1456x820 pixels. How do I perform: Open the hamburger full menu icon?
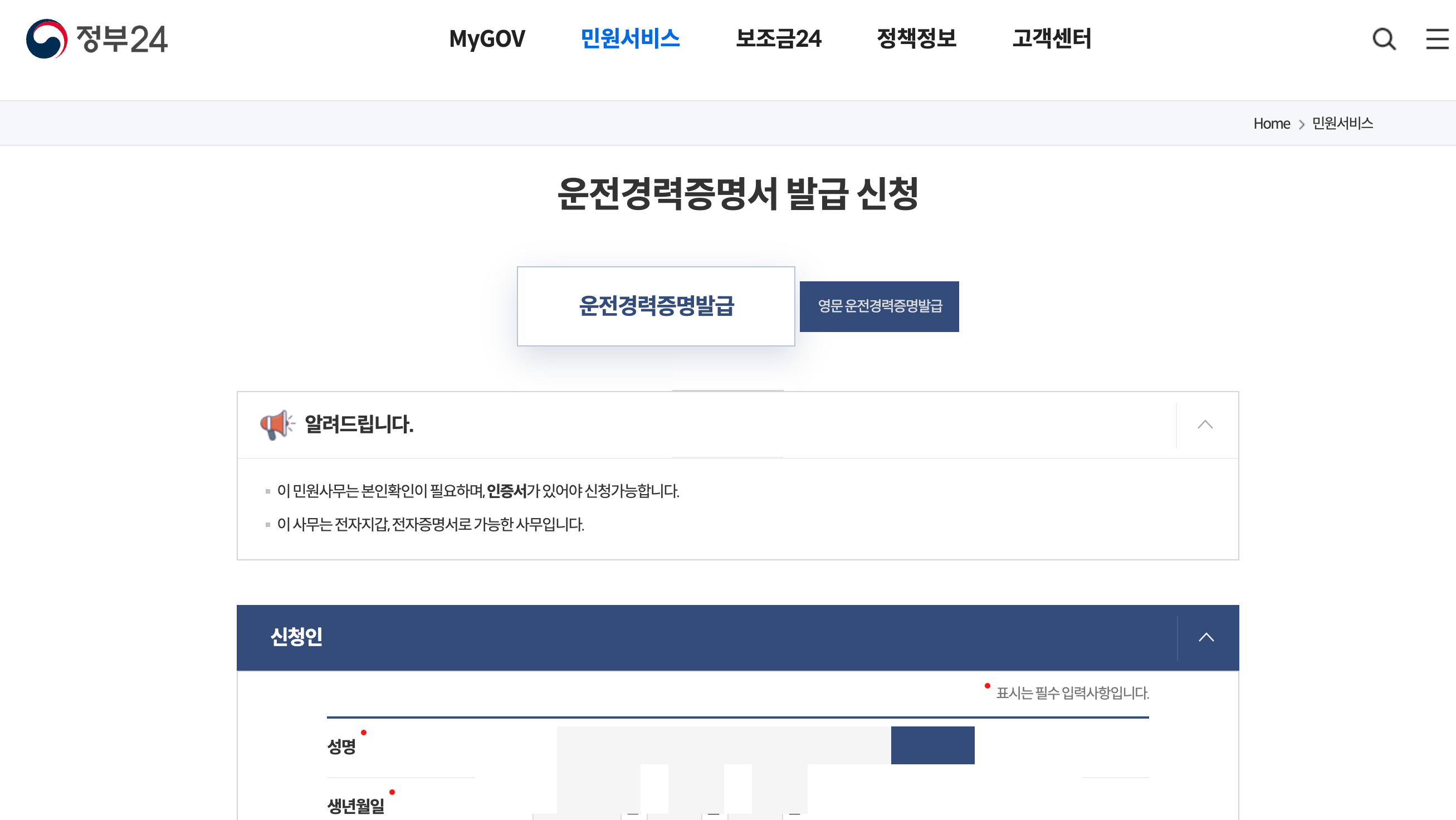(x=1436, y=39)
